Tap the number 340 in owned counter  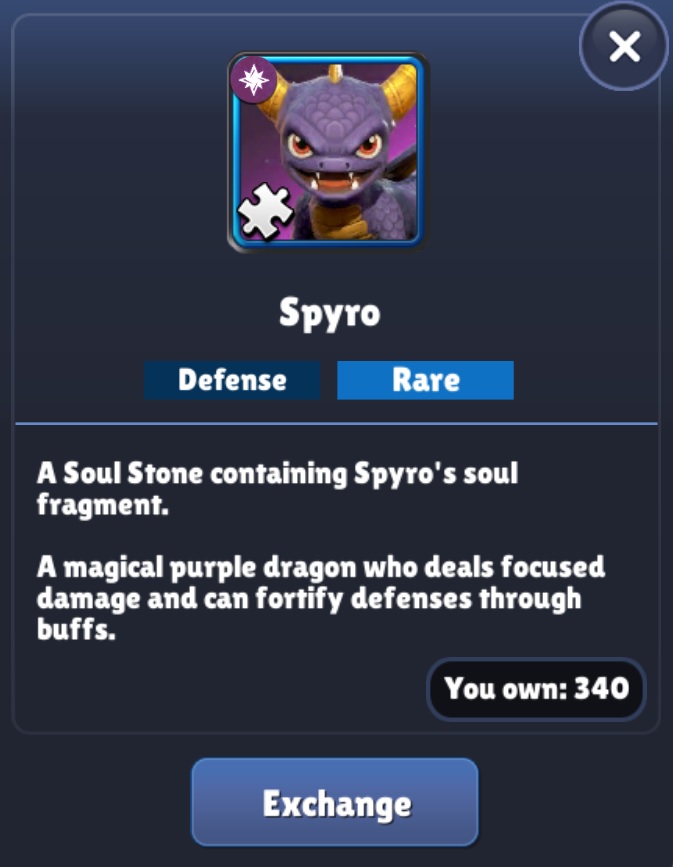(602, 688)
